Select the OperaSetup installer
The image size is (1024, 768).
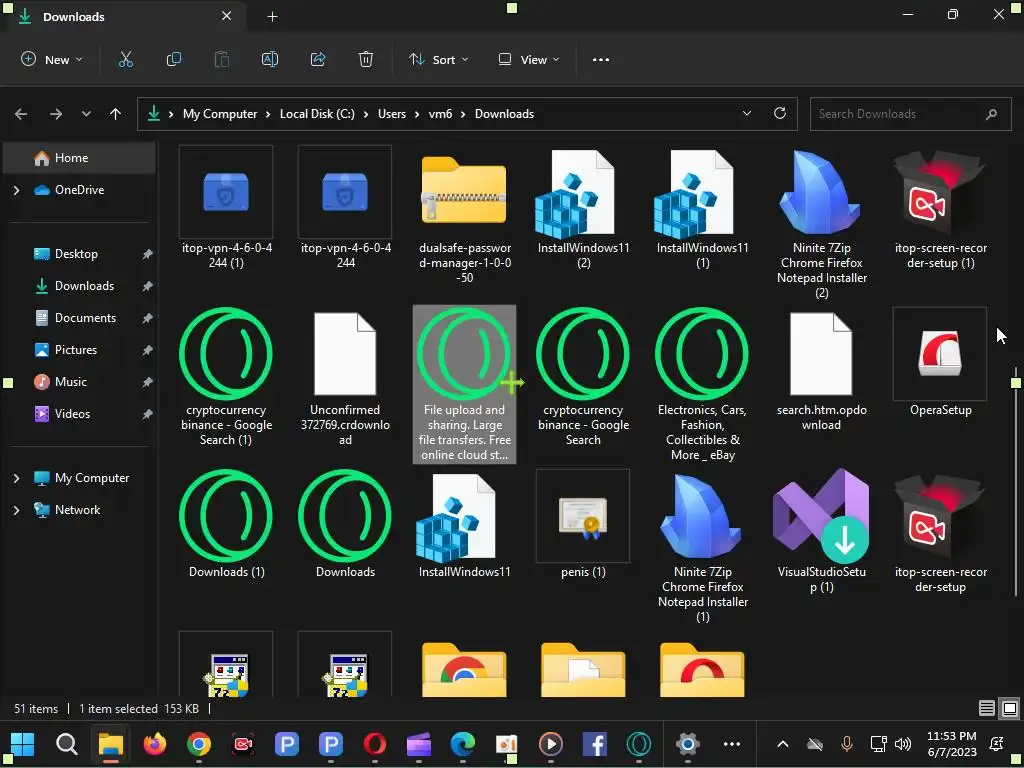click(x=940, y=362)
